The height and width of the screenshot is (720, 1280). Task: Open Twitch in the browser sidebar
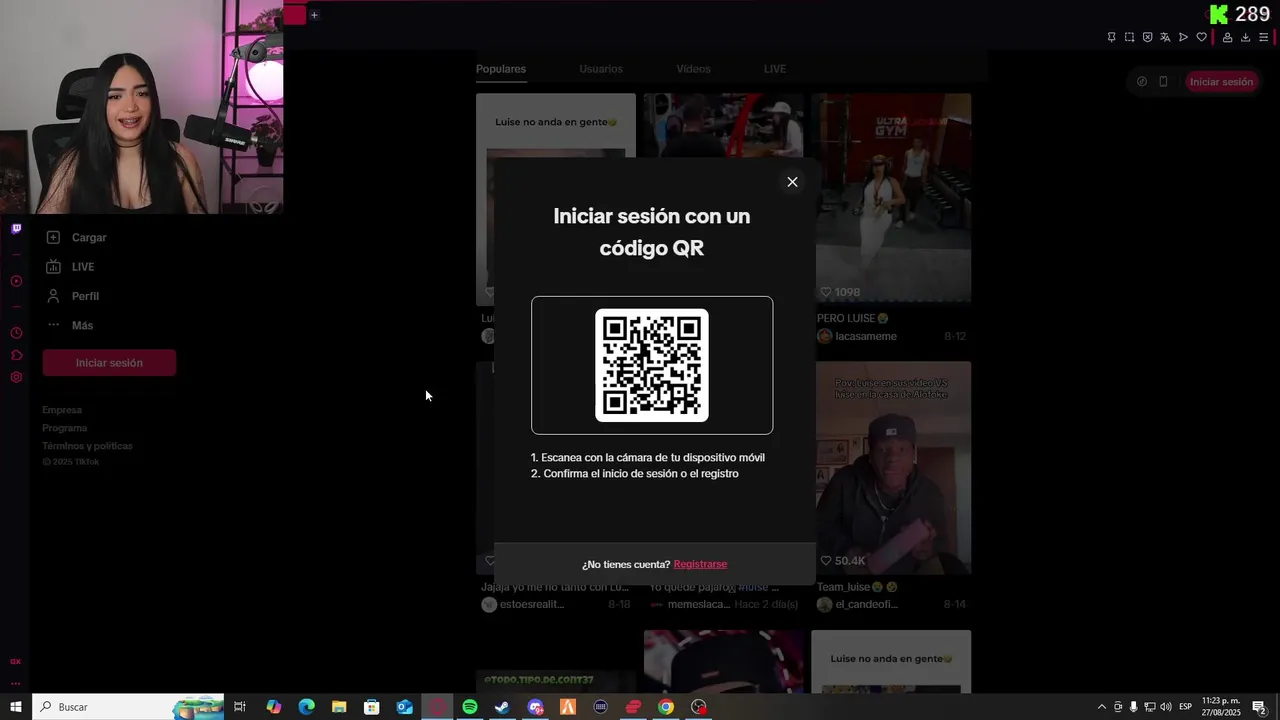(16, 229)
